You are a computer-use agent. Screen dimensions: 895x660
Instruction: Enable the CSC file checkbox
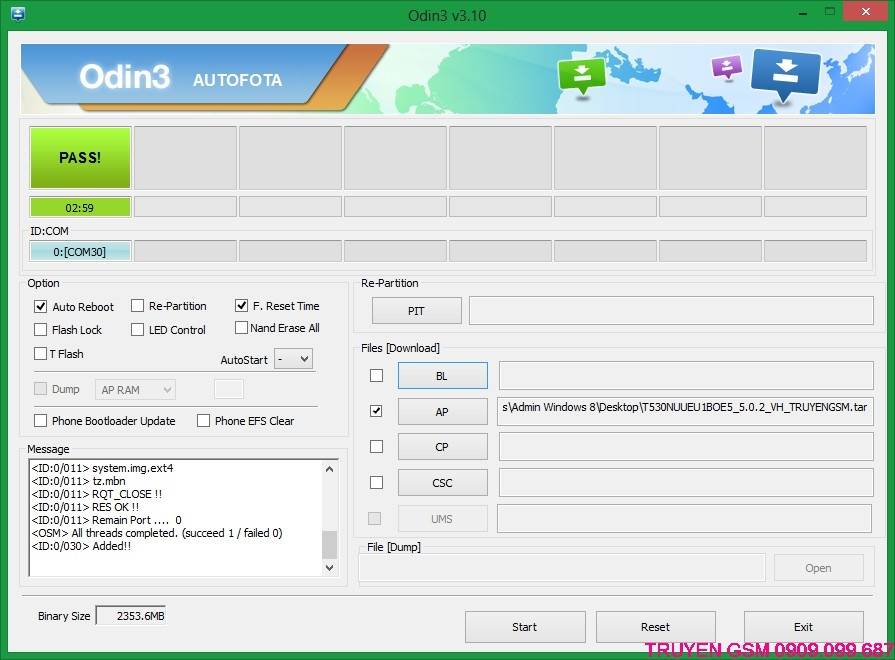pos(376,482)
